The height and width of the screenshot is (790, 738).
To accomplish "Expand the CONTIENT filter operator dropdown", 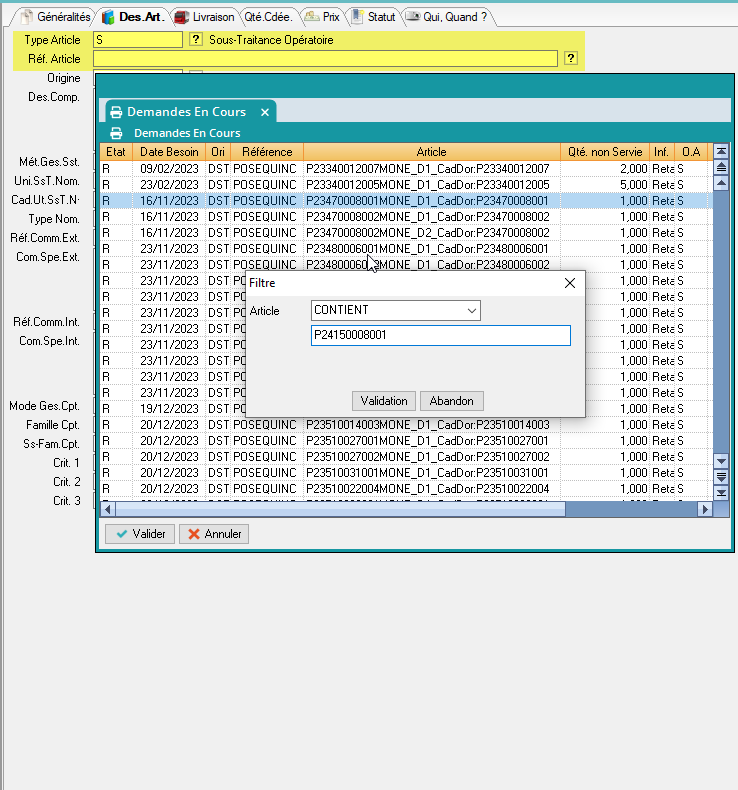I will (x=471, y=311).
